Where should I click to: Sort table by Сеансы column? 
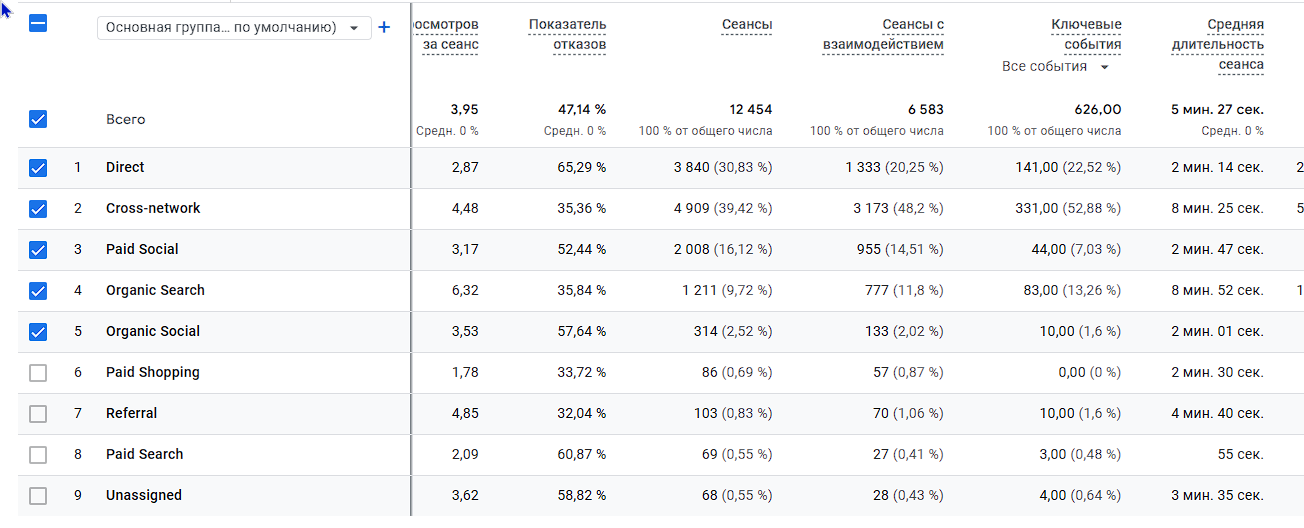click(x=746, y=25)
